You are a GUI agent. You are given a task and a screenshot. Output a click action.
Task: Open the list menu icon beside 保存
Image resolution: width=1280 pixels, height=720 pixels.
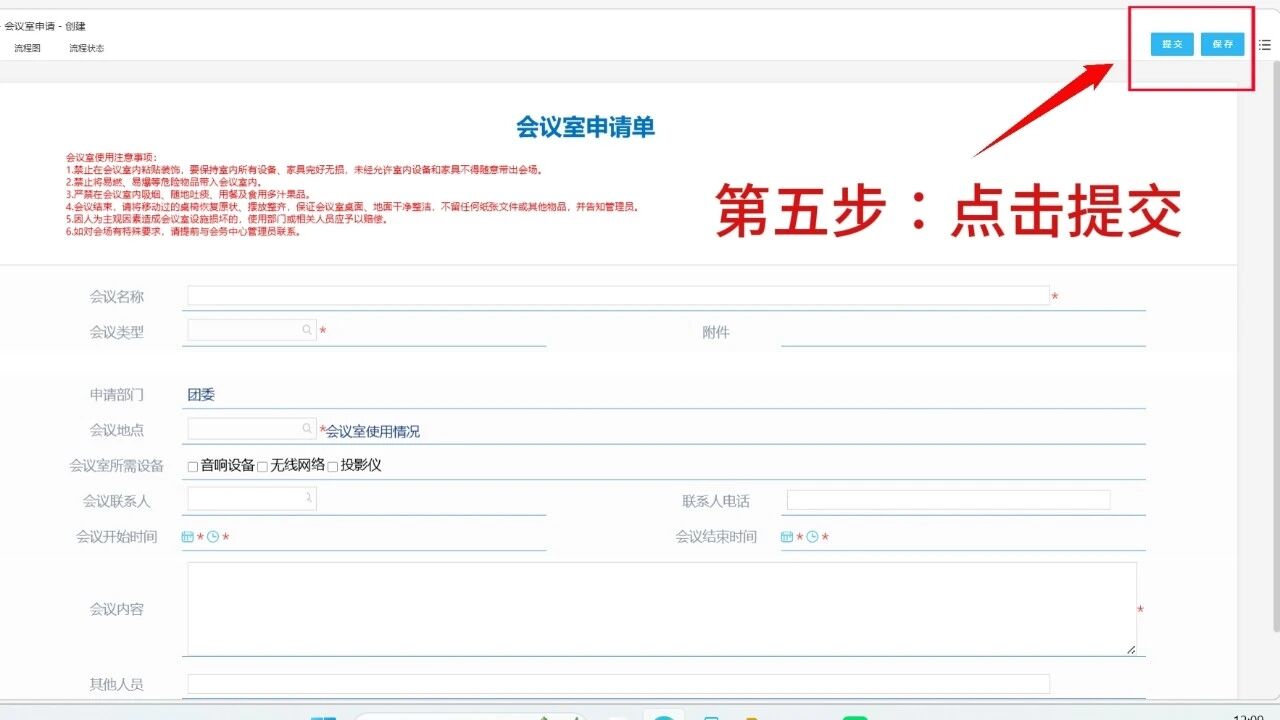(x=1263, y=44)
